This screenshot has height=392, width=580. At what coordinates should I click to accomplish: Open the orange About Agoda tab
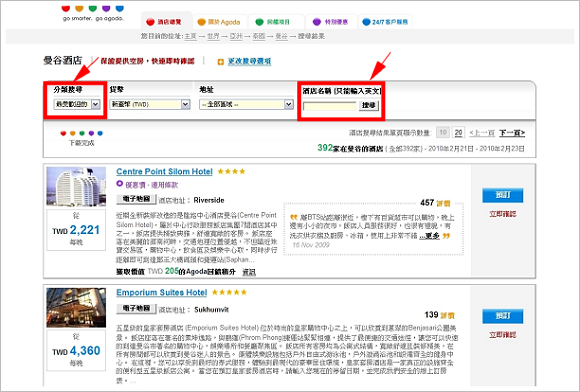click(x=219, y=22)
